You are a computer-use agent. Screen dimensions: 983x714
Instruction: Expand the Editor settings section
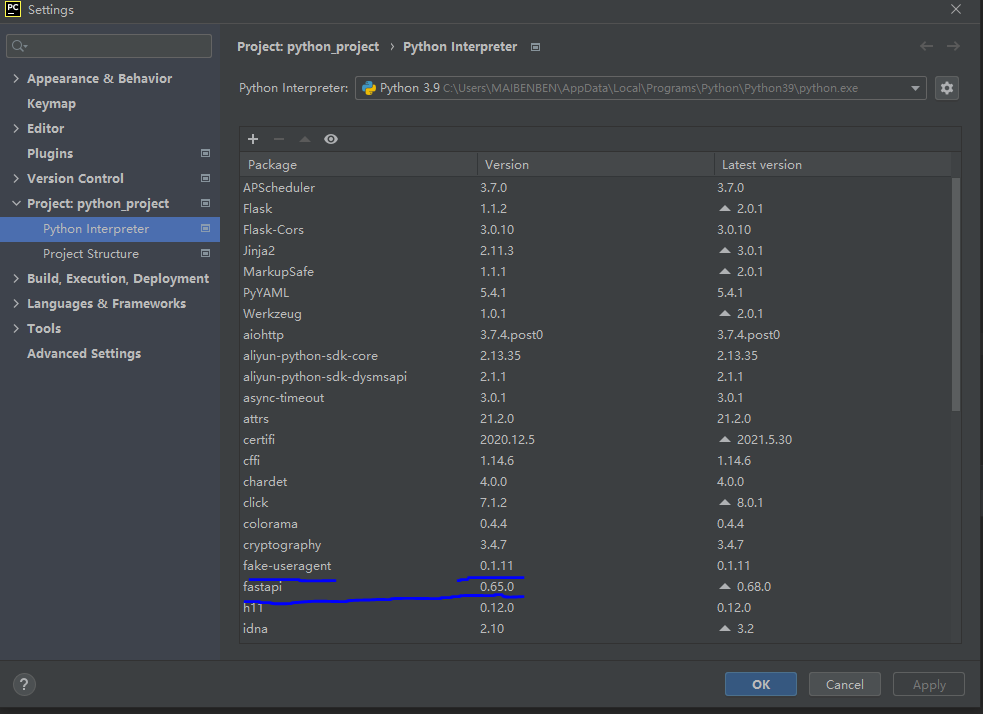(16, 128)
